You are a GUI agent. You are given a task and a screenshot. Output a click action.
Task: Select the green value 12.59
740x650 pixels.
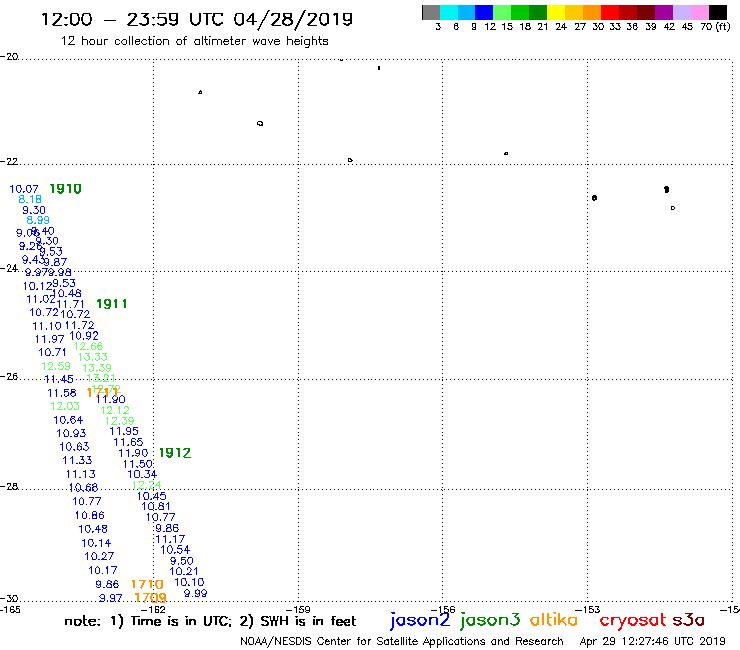[56, 366]
